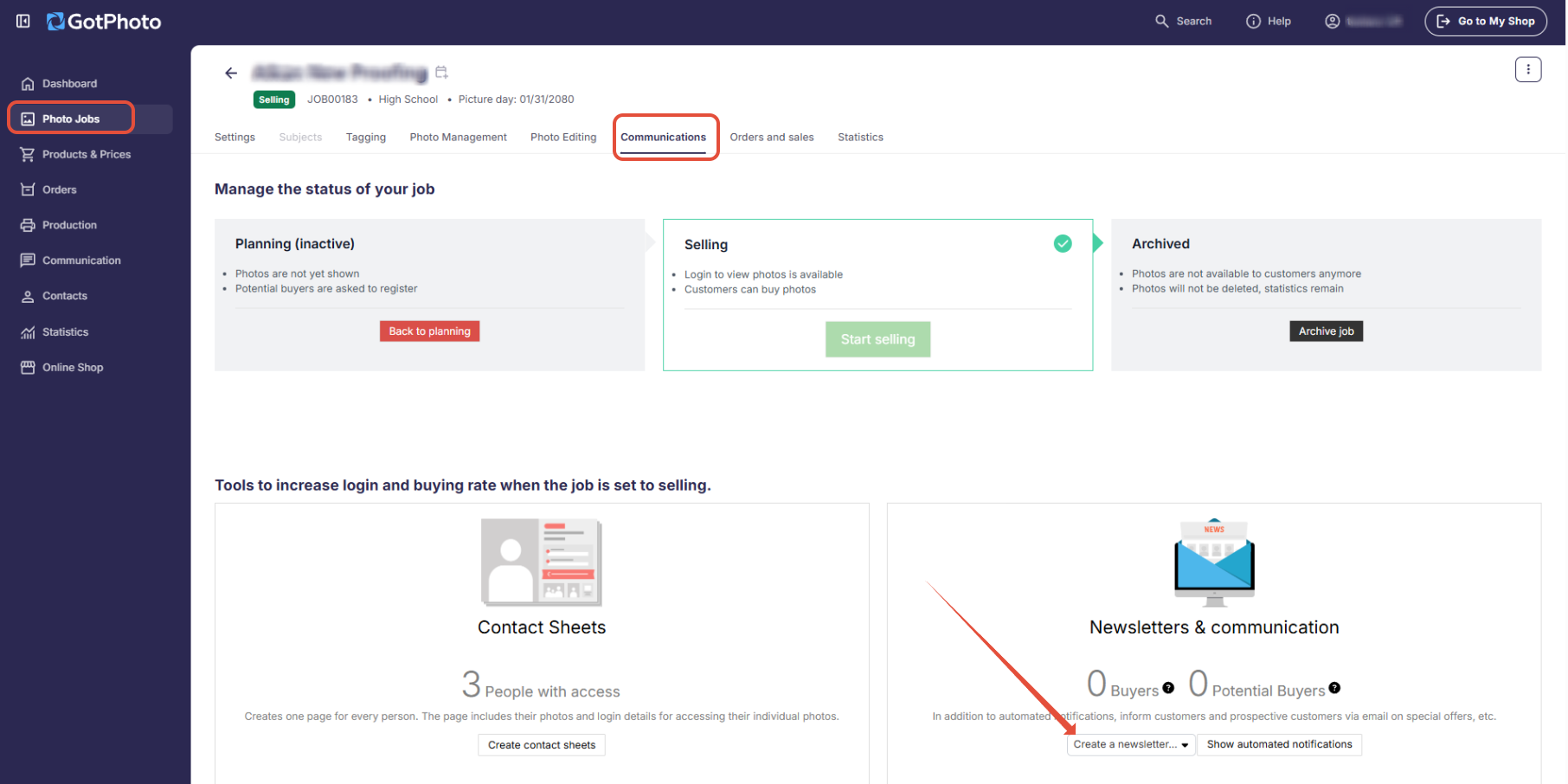
Task: Click the High School label
Action: pos(408,100)
